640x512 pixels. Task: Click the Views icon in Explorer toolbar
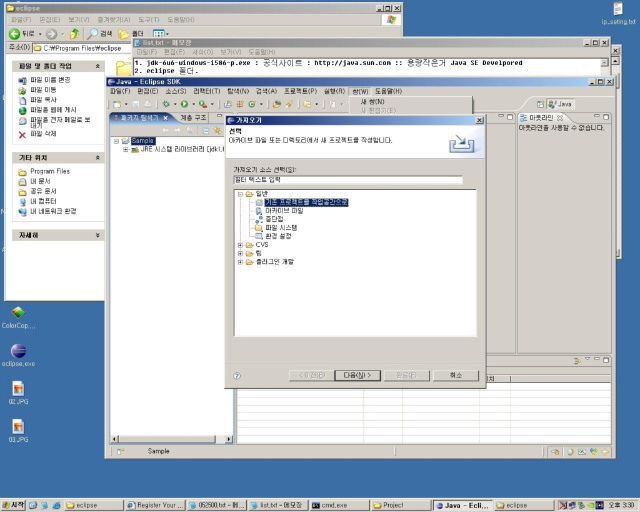coord(159,33)
